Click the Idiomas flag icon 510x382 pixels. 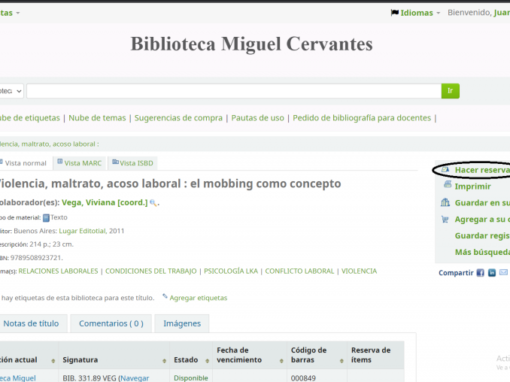395,13
